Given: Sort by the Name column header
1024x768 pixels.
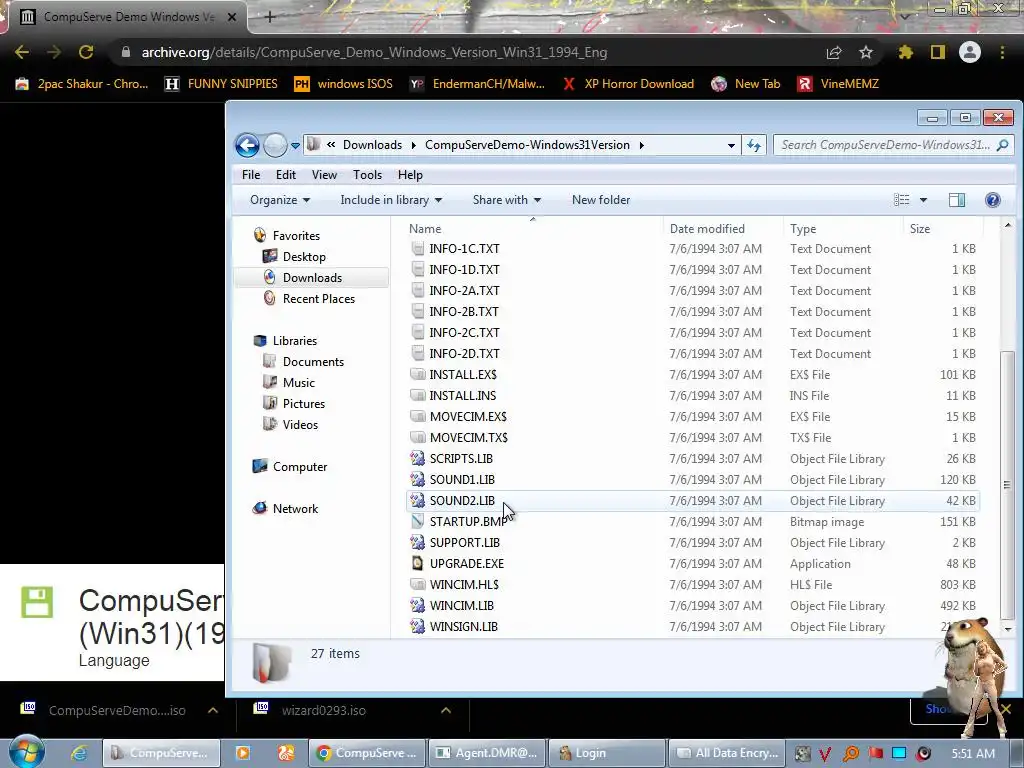Looking at the screenshot, I should (425, 229).
